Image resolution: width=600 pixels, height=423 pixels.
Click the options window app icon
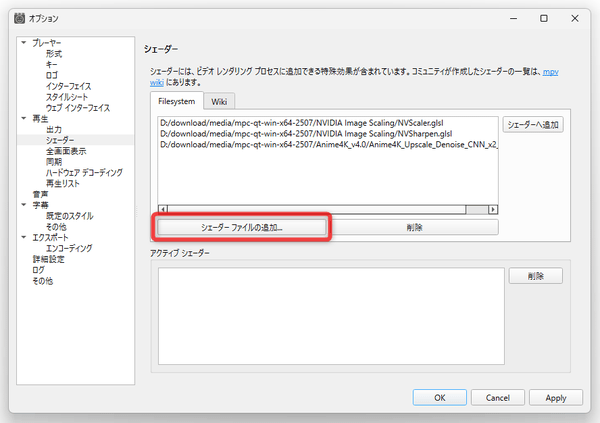(x=20, y=18)
